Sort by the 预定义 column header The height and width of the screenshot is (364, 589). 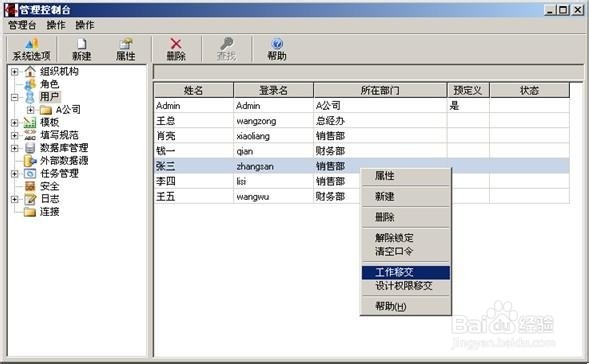[468, 91]
